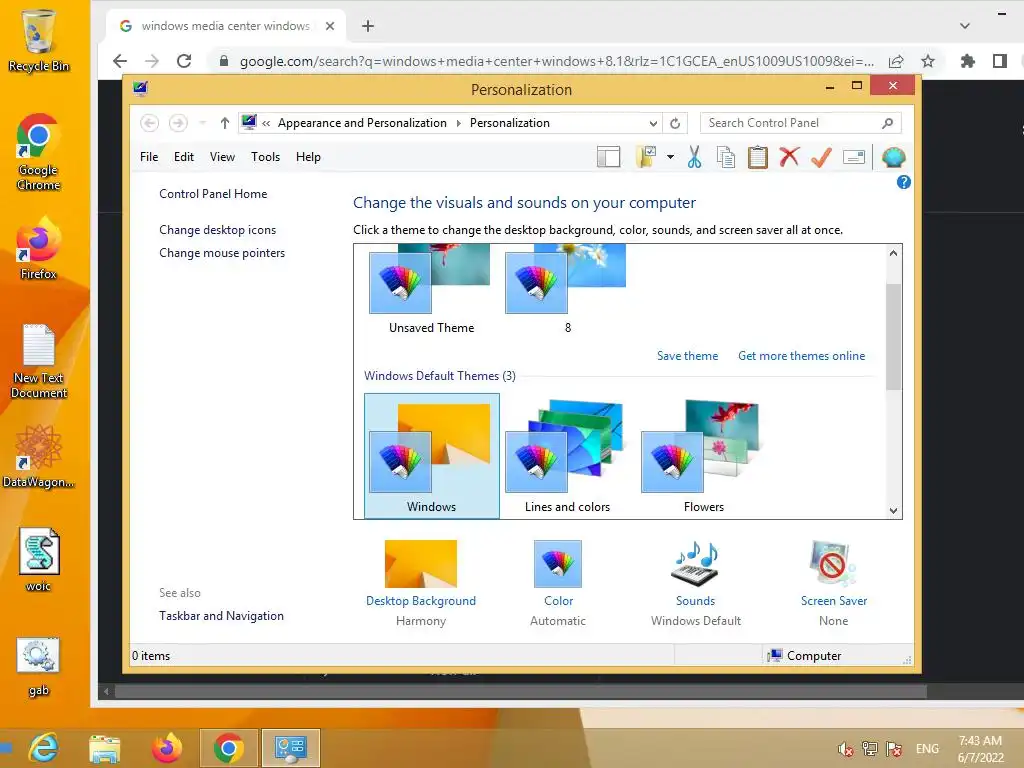This screenshot has width=1024, height=768.
Task: Click the Chrome share page icon
Action: (896, 61)
